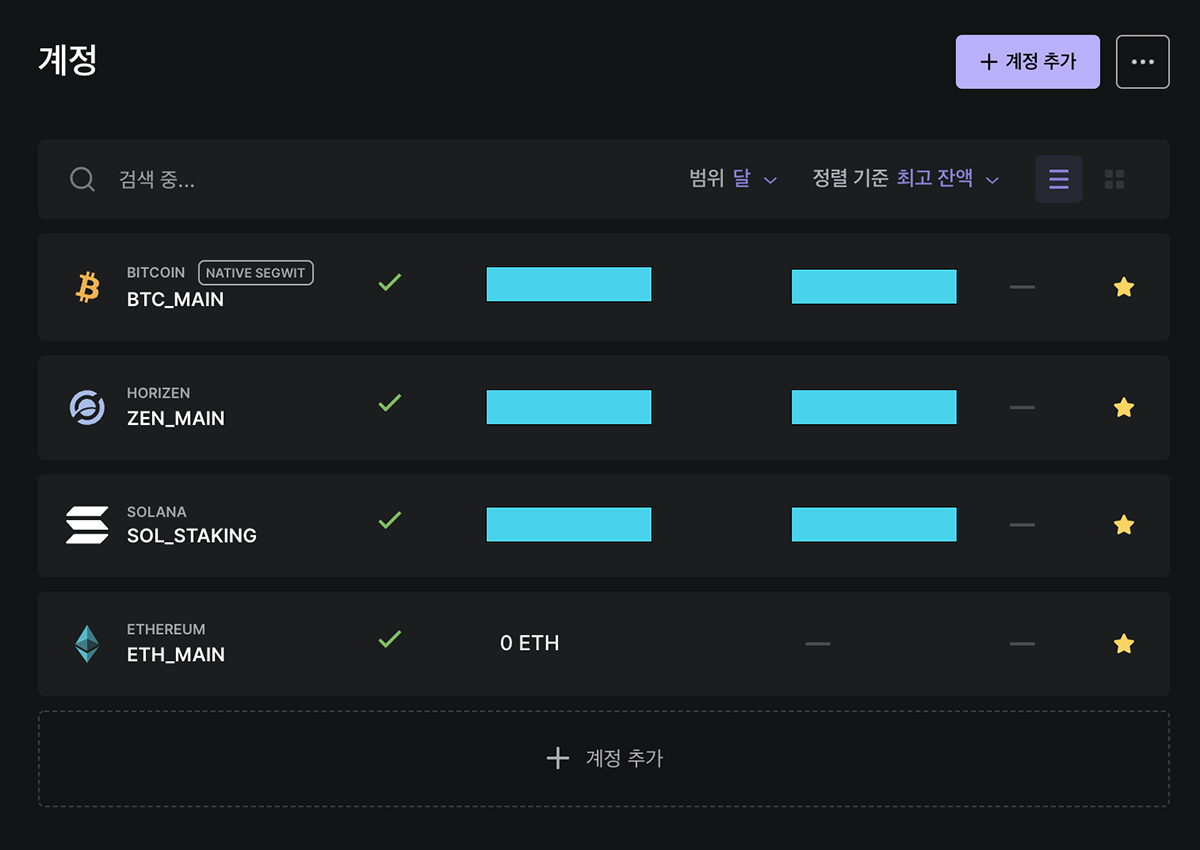Click the purple 계정 추가 button
This screenshot has height=850, width=1200.
tap(1028, 62)
